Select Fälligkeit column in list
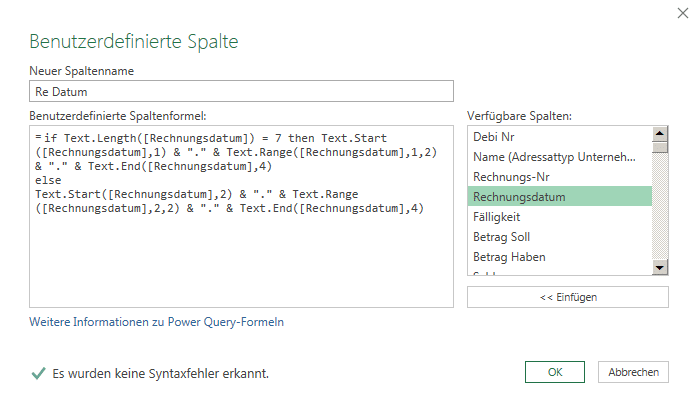This screenshot has width=699, height=412. click(559, 217)
